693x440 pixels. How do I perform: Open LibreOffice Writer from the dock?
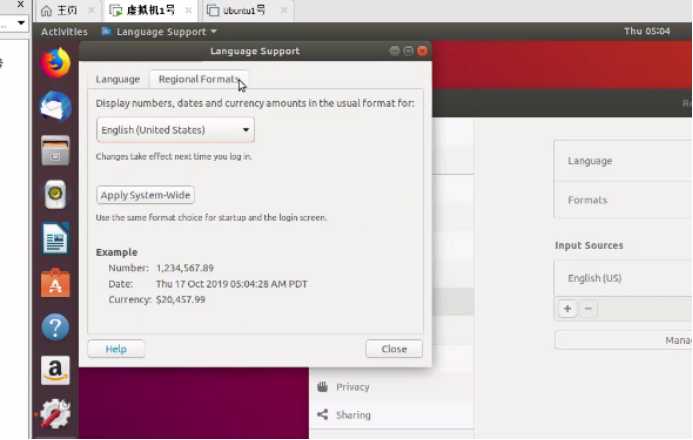point(55,239)
